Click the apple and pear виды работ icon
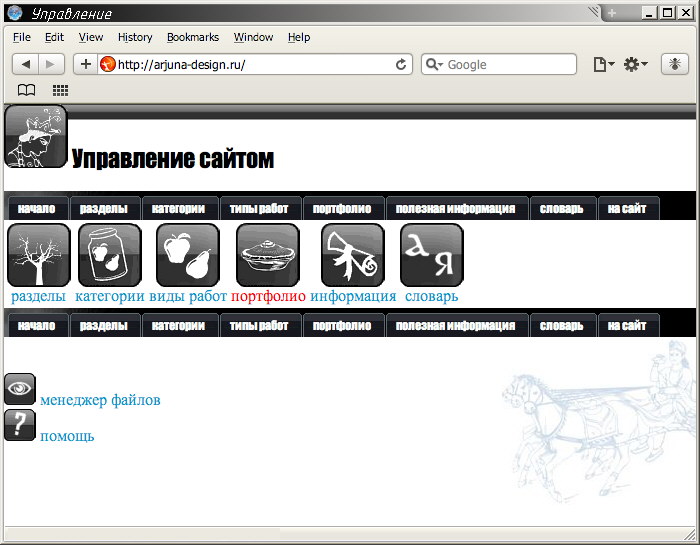 pyautogui.click(x=188, y=255)
